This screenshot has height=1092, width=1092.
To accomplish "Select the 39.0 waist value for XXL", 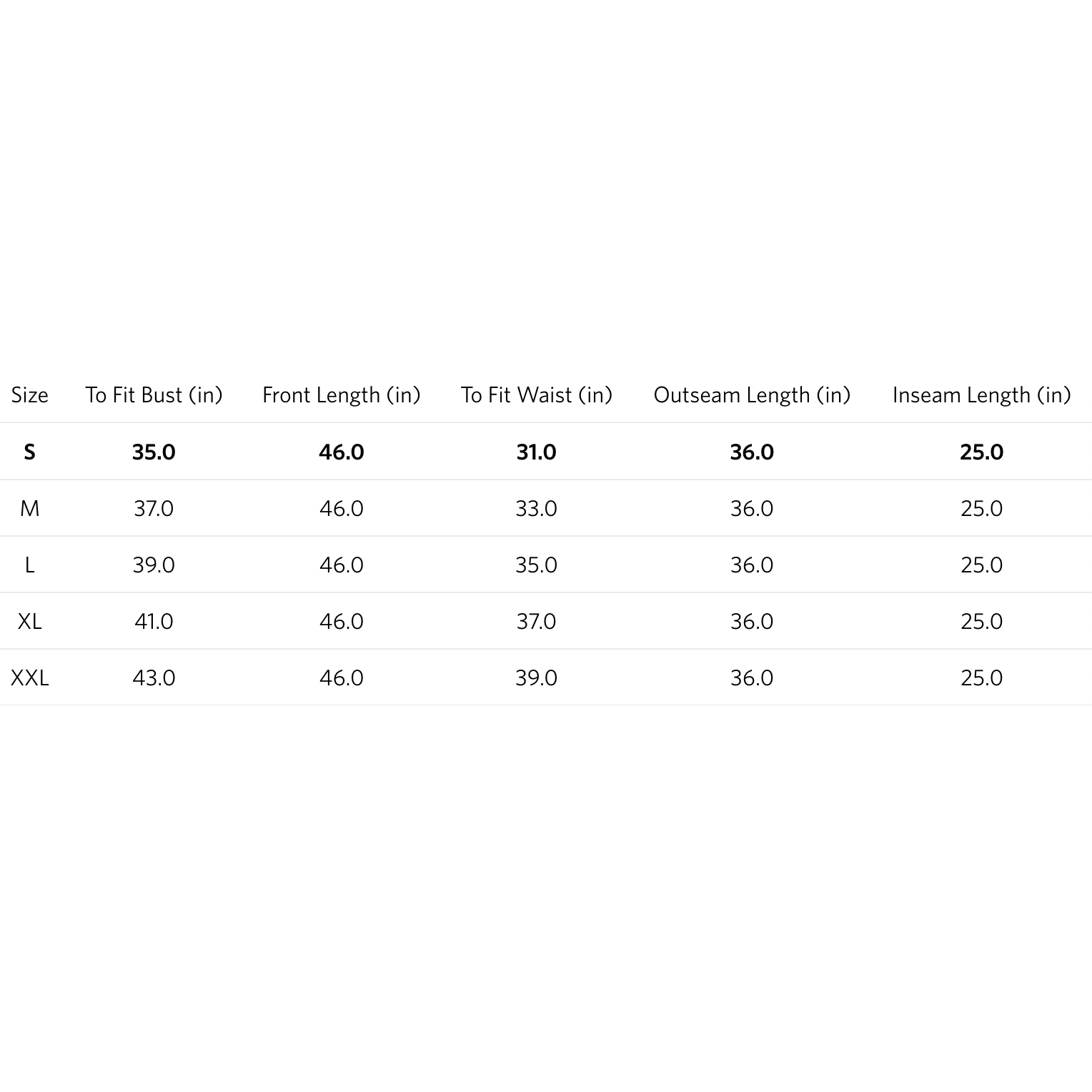I will coord(536,677).
